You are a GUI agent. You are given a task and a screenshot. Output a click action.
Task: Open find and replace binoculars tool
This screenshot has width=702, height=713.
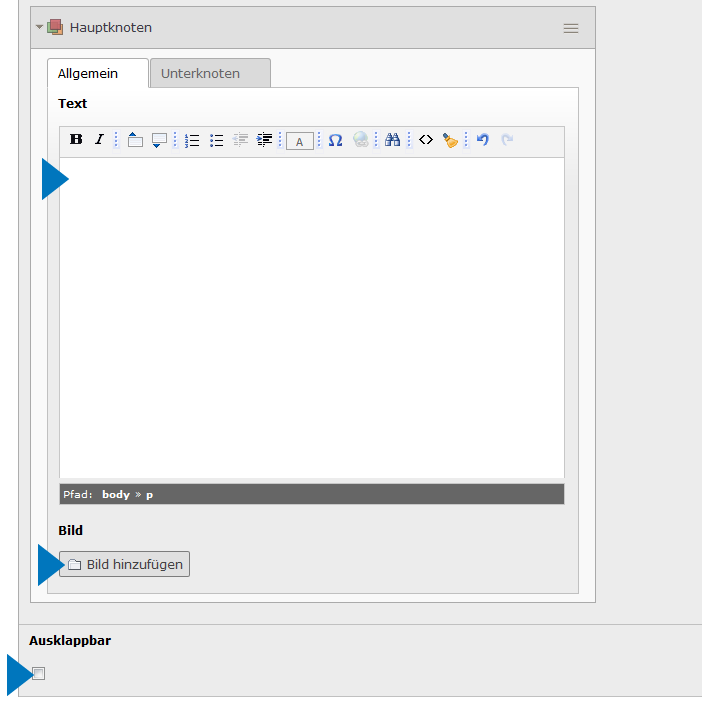pos(392,140)
